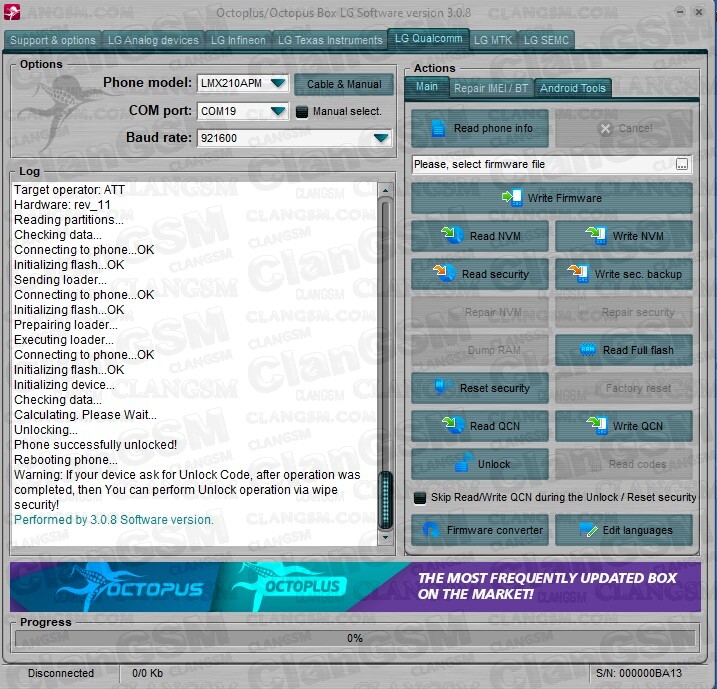Toggle Skip Read/Write QCN during Unlock checkbox

(420, 497)
